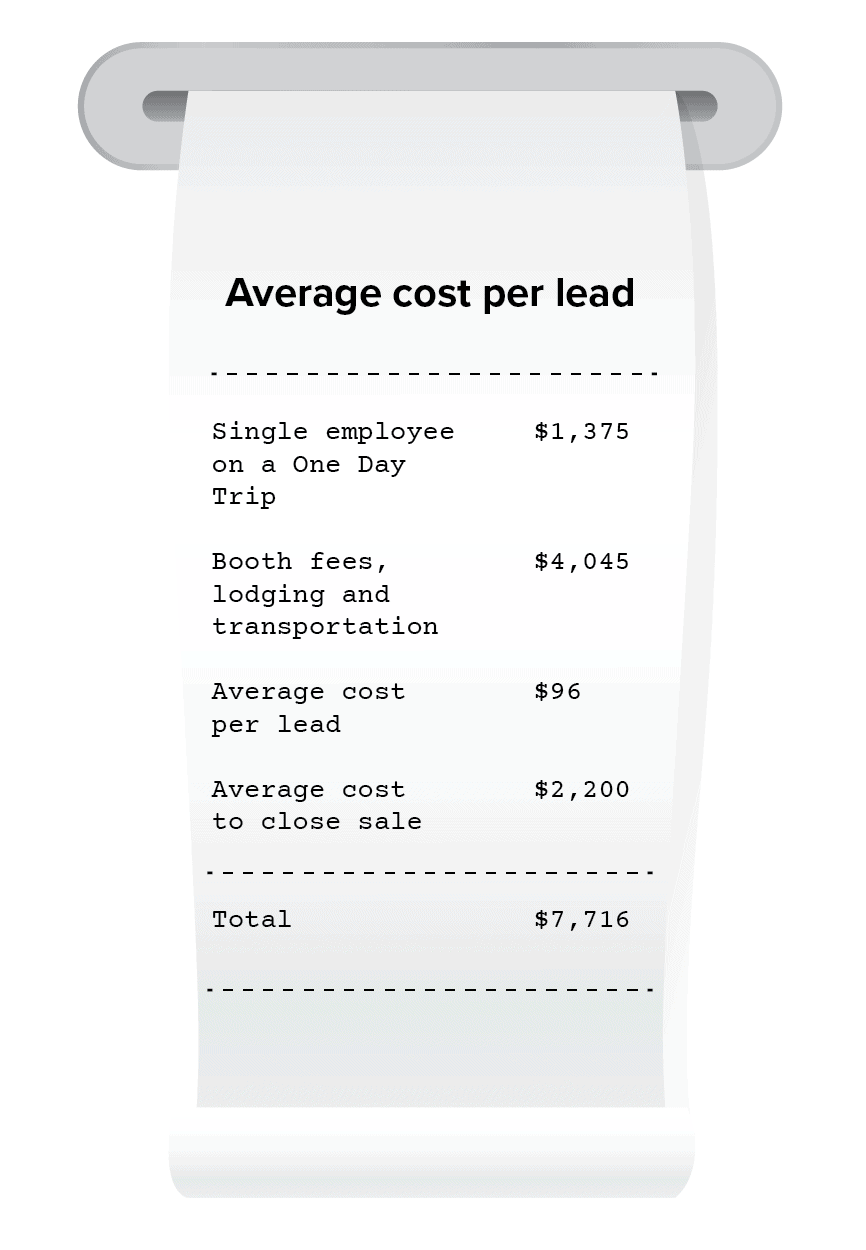
Task: Click the monospace "Average cost per lead" line item
Action: pyautogui.click(x=308, y=708)
